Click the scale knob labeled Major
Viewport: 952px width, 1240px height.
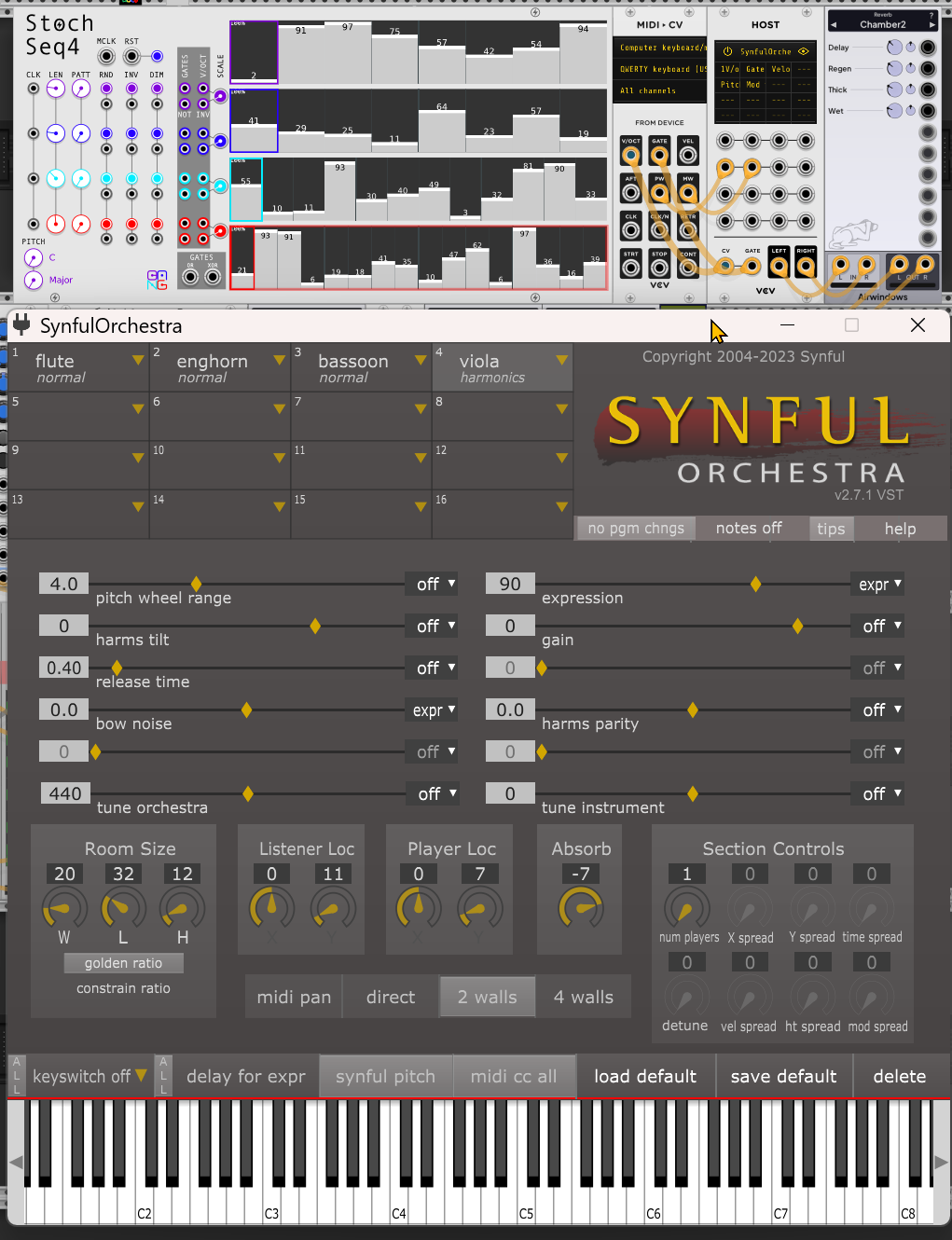click(34, 280)
